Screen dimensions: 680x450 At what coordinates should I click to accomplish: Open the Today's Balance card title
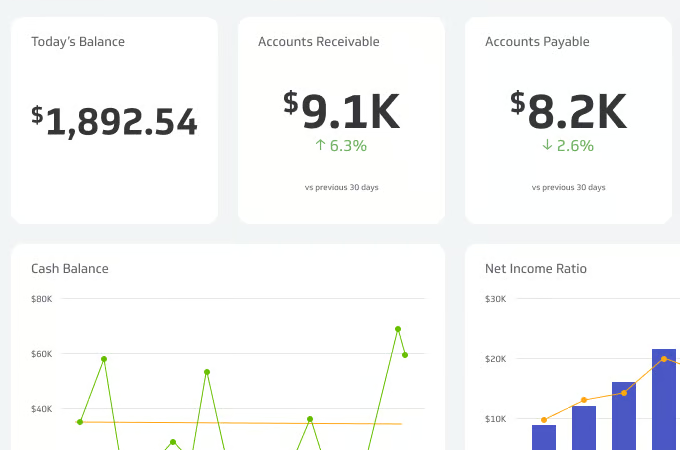[x=78, y=42]
